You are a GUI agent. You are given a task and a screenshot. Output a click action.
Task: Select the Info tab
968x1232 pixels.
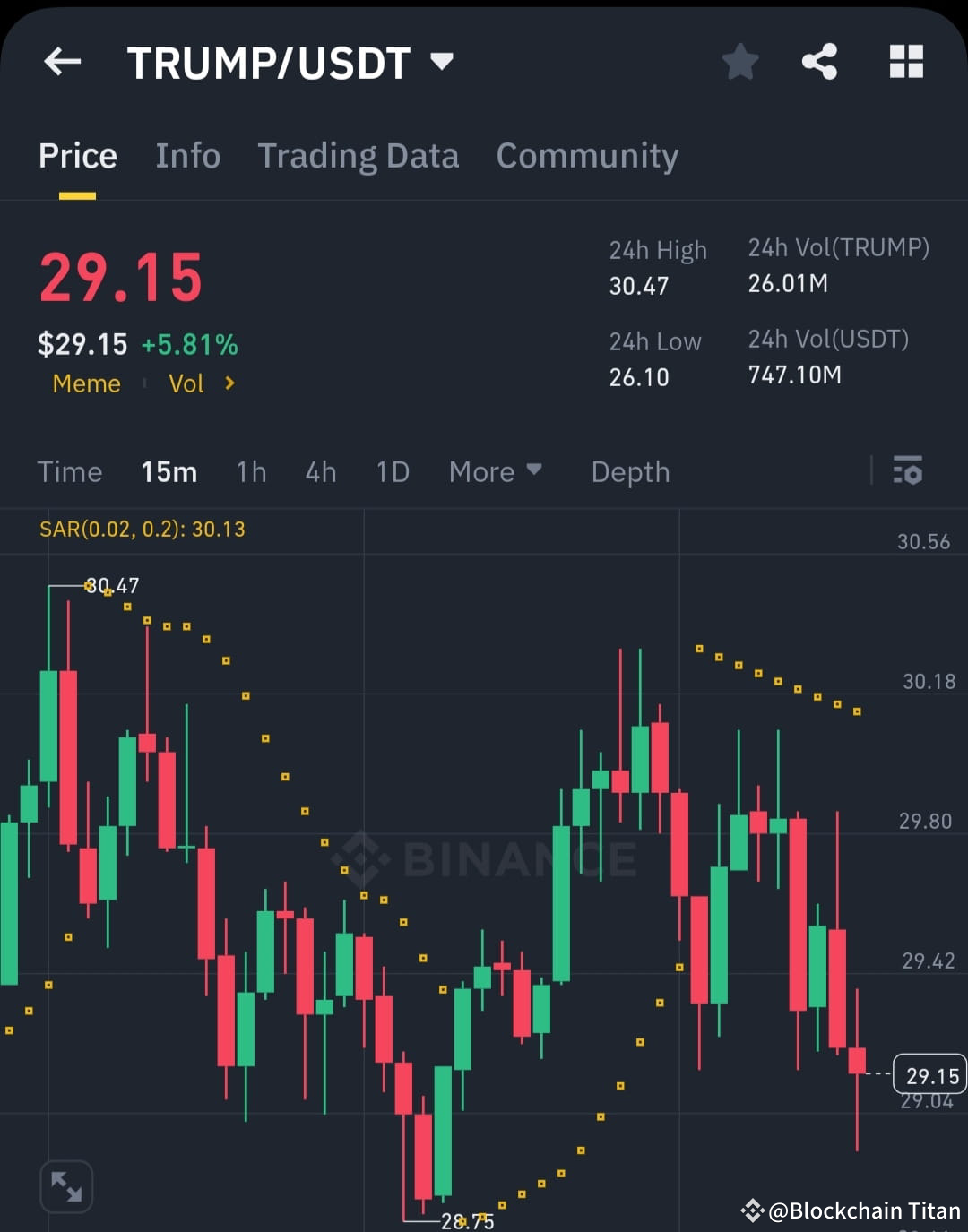tap(188, 155)
